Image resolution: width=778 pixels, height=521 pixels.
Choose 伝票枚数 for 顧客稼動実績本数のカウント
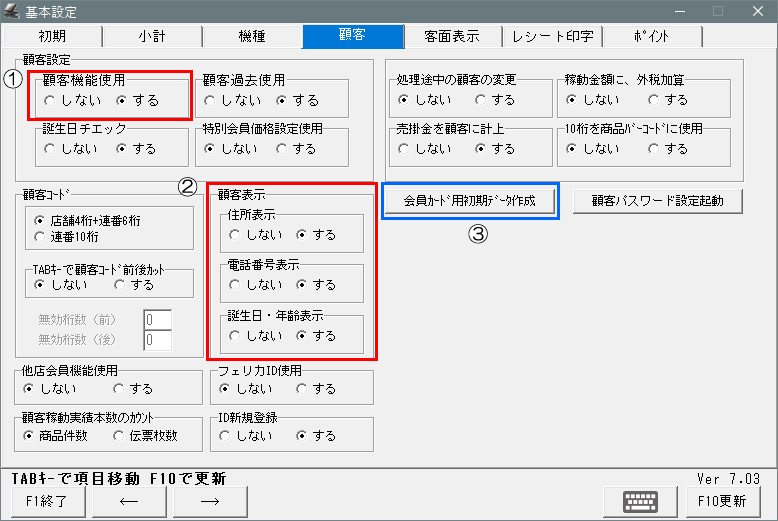pos(120,436)
